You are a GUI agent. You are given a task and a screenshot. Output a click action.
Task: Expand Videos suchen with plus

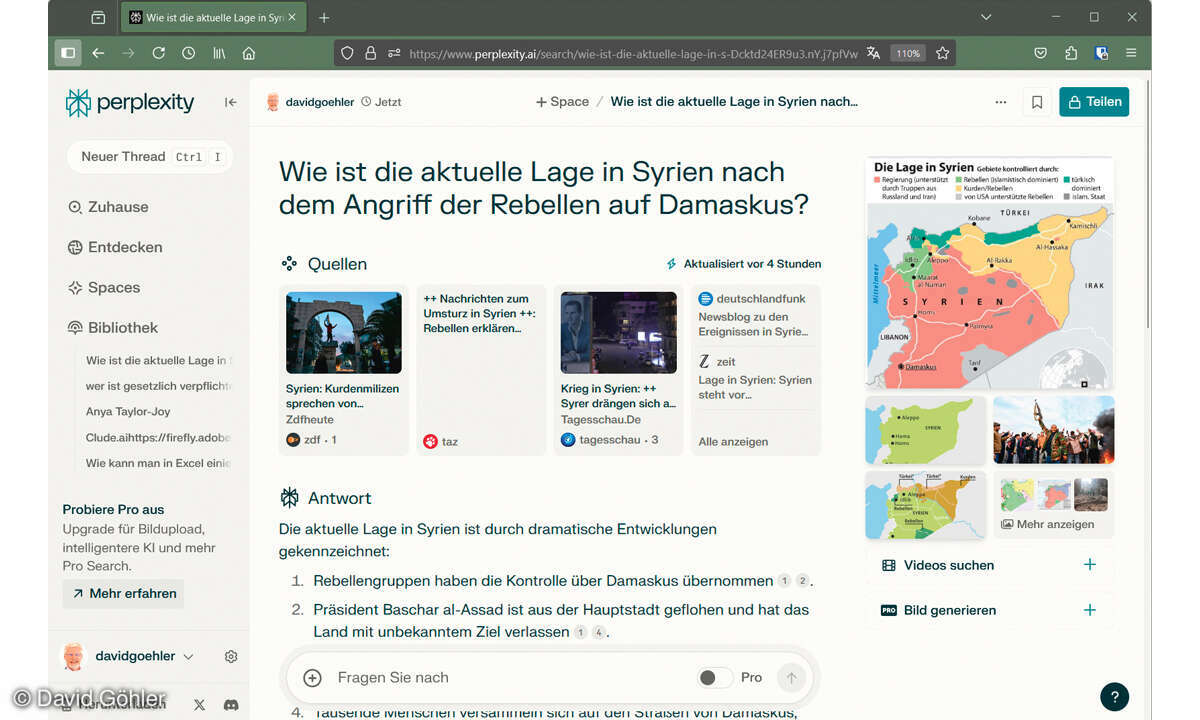point(1090,565)
